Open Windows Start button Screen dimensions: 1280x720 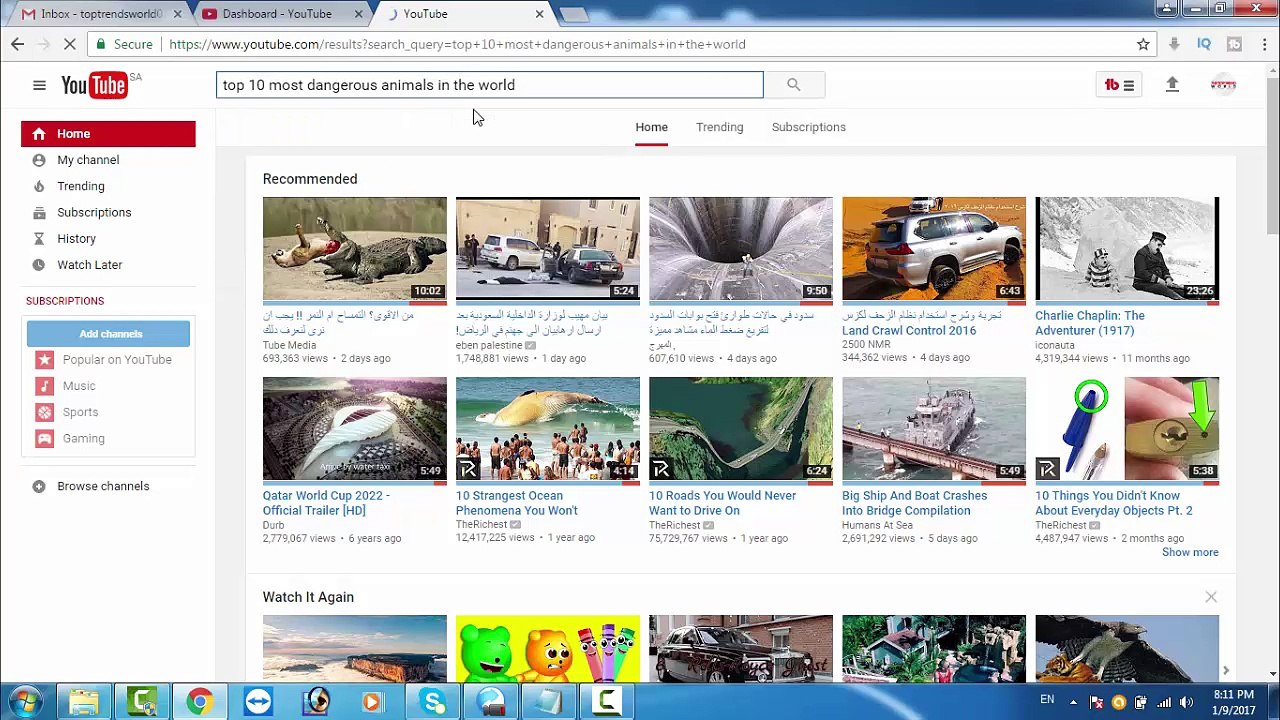coord(24,701)
